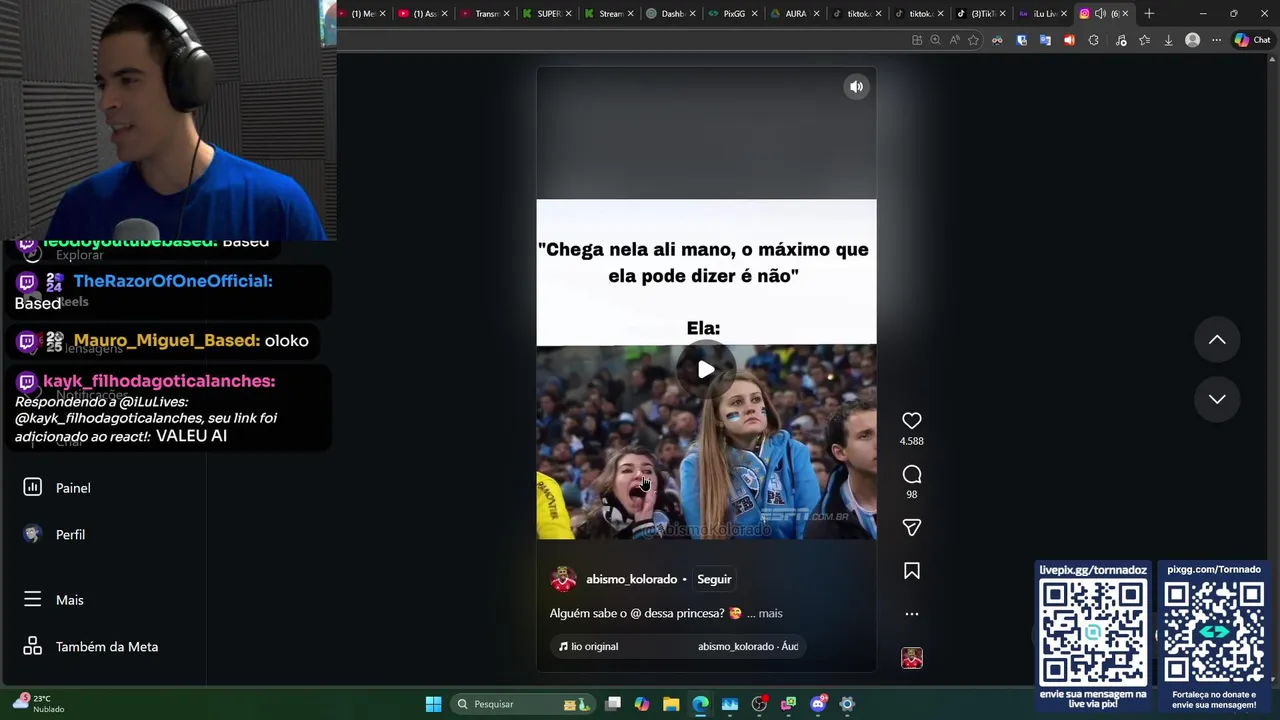
Task: Go to next reel with down arrow
Action: coord(1217,399)
